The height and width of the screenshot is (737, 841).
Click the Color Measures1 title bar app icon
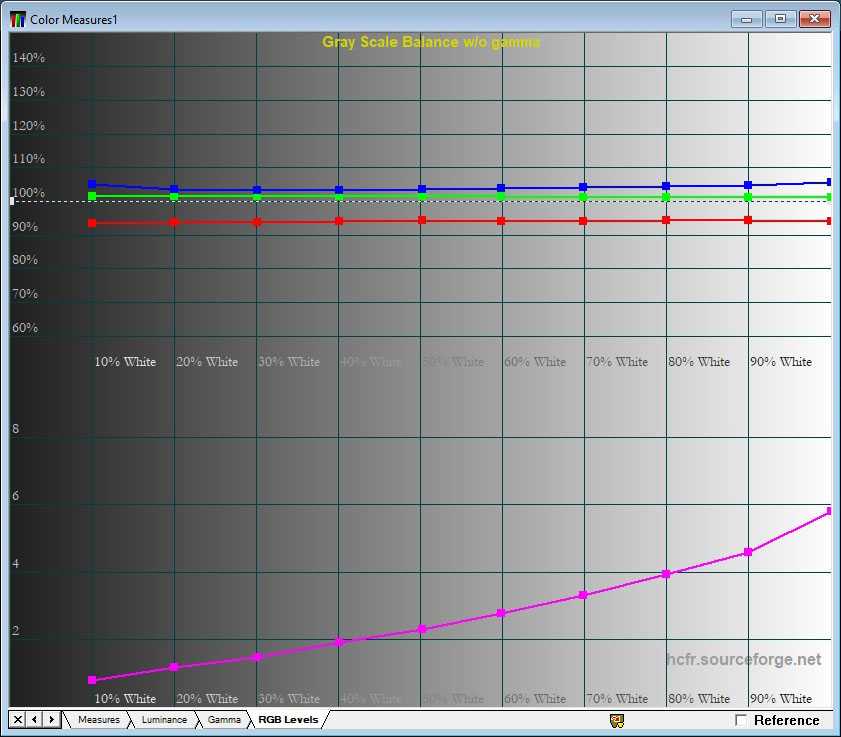click(18, 19)
